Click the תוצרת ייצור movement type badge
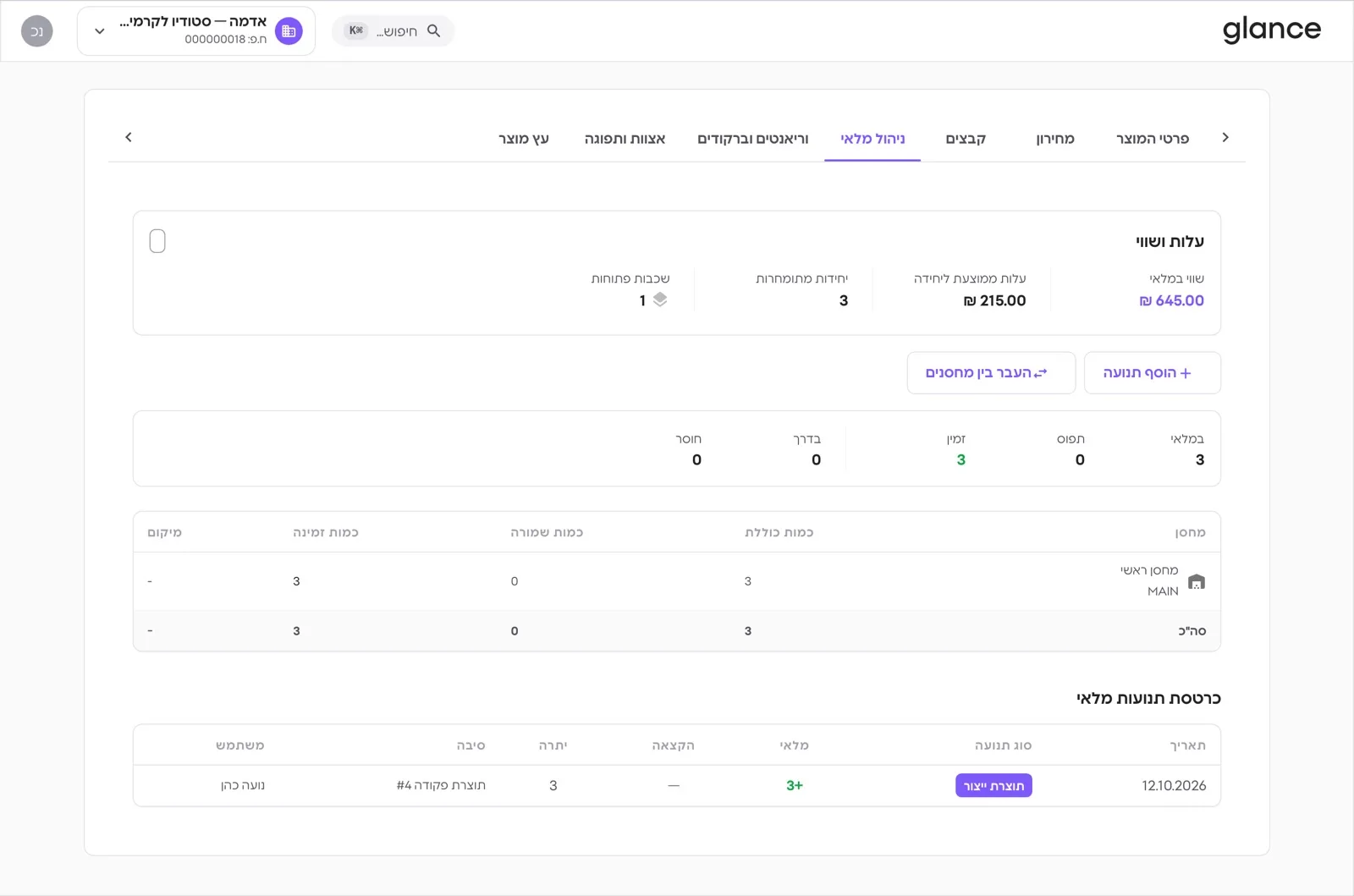This screenshot has height=896, width=1354. click(993, 786)
